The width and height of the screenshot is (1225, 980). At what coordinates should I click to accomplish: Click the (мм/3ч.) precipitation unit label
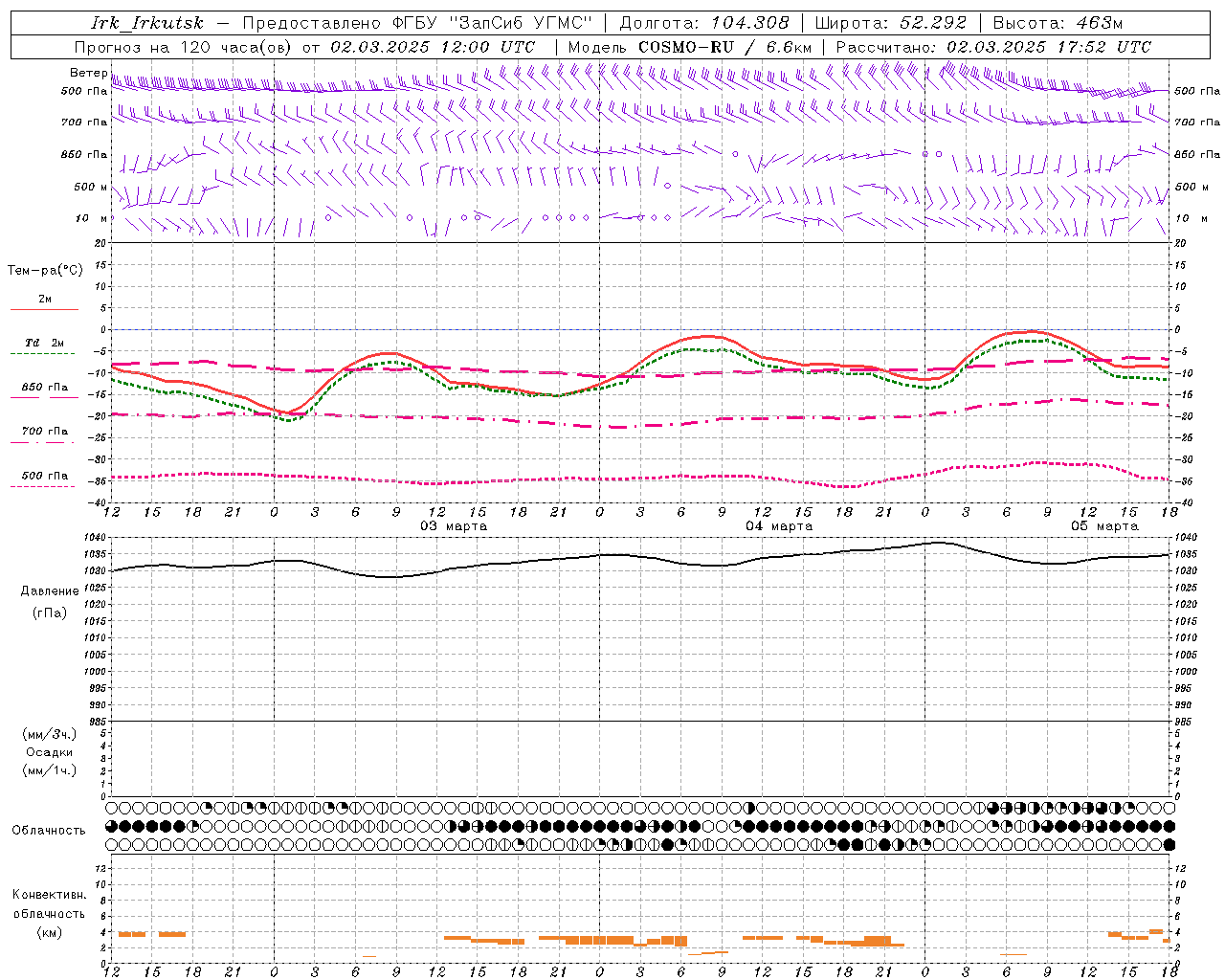pyautogui.click(x=50, y=734)
